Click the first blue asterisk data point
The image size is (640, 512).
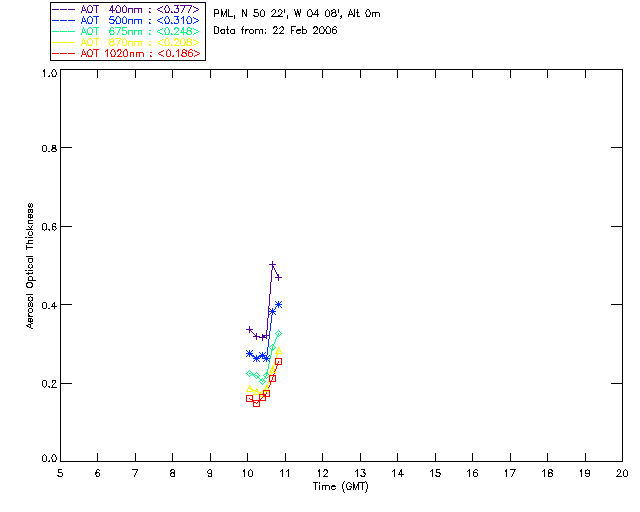coord(249,354)
